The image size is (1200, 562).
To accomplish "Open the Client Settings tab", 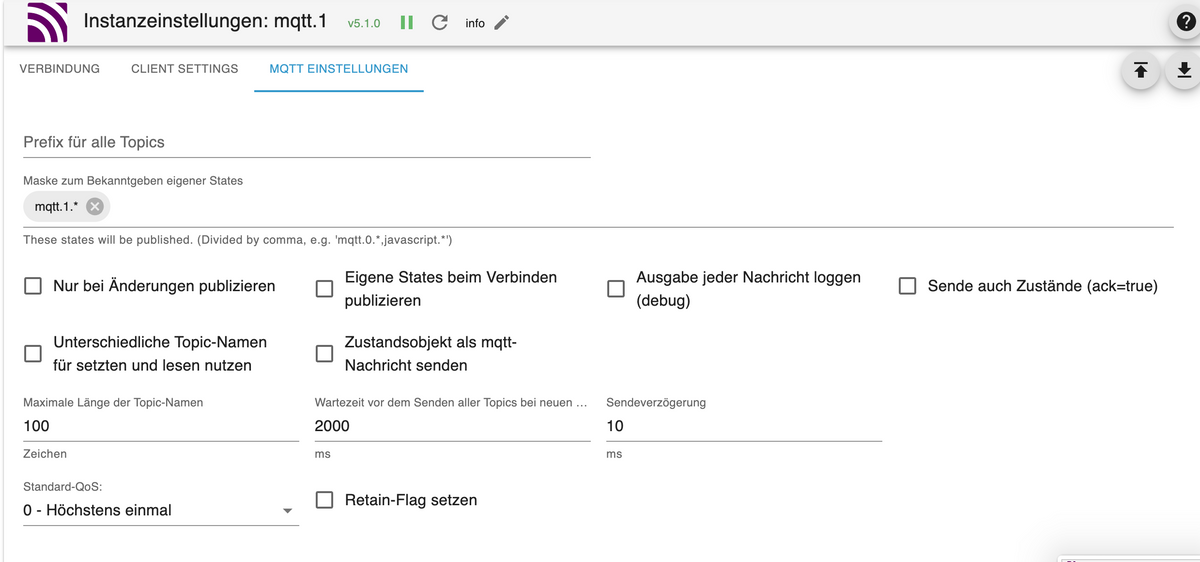I will point(185,69).
